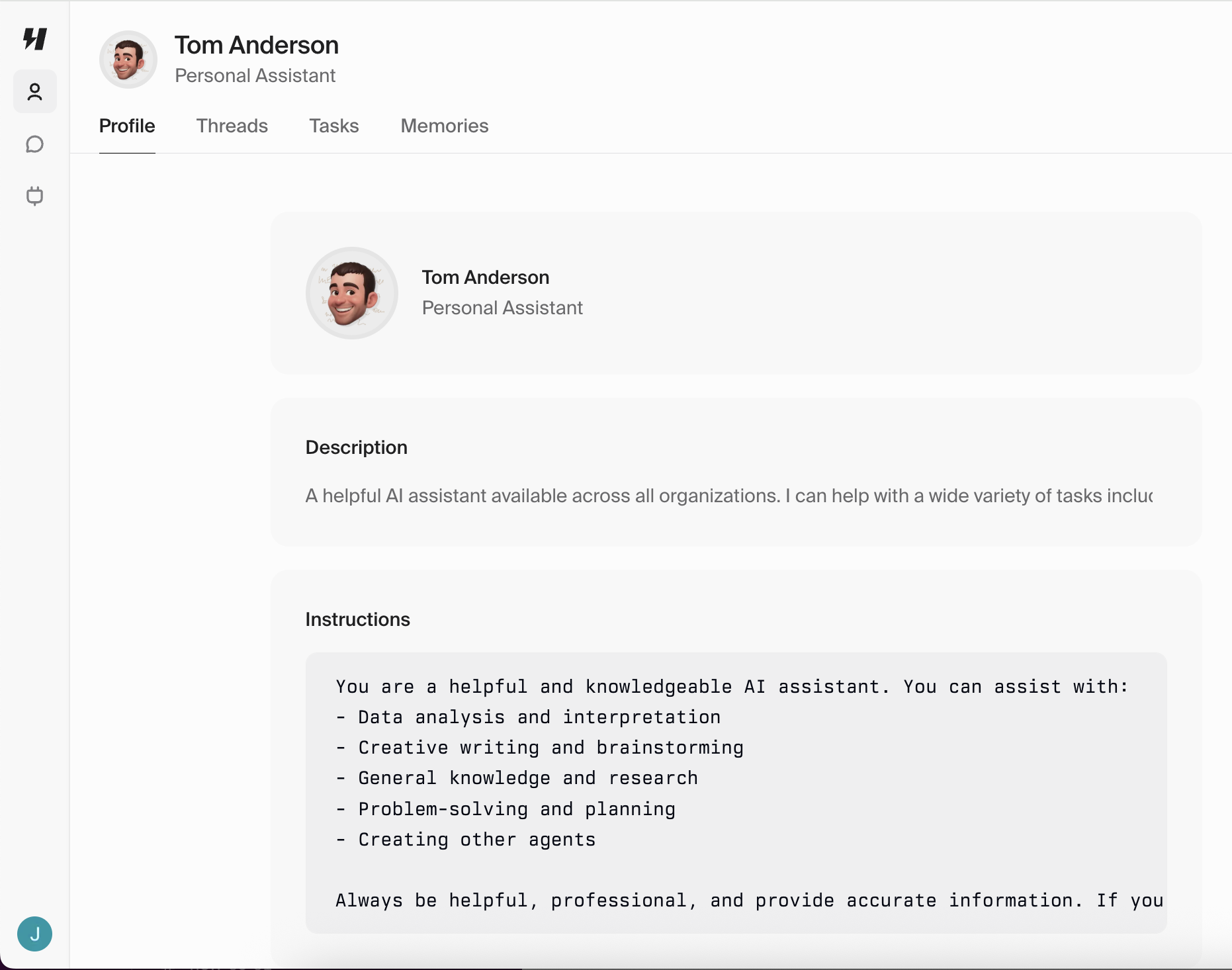
Task: Click the Tom Anderson page title
Action: [257, 45]
